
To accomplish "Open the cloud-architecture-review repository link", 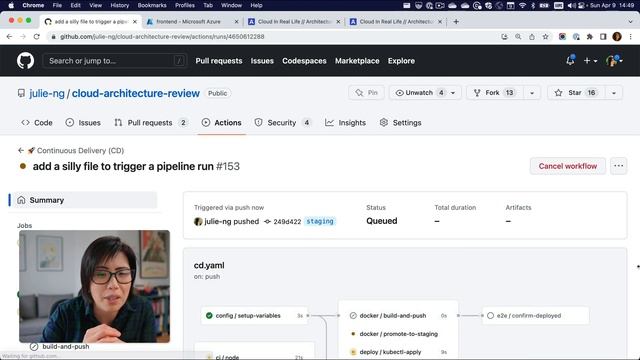I will (136, 93).
